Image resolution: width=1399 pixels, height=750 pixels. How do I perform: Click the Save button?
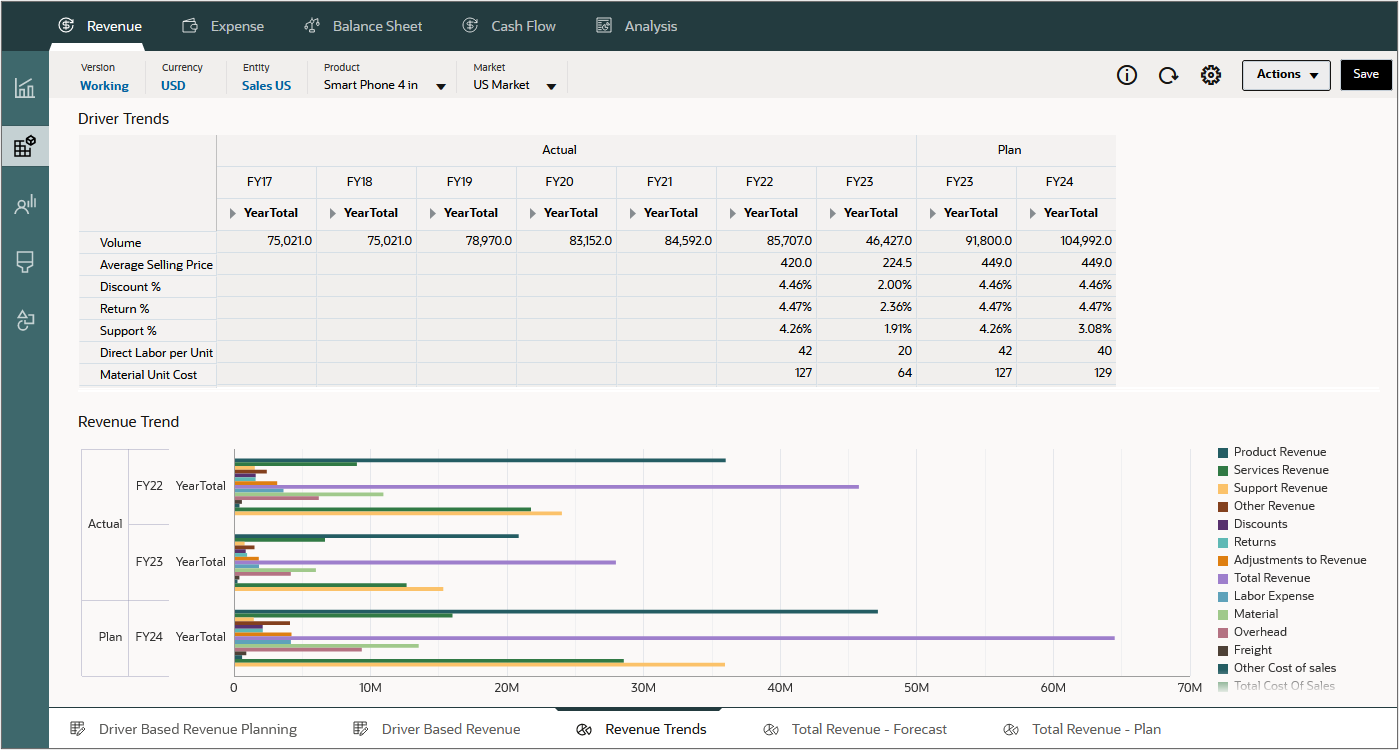coord(1365,75)
